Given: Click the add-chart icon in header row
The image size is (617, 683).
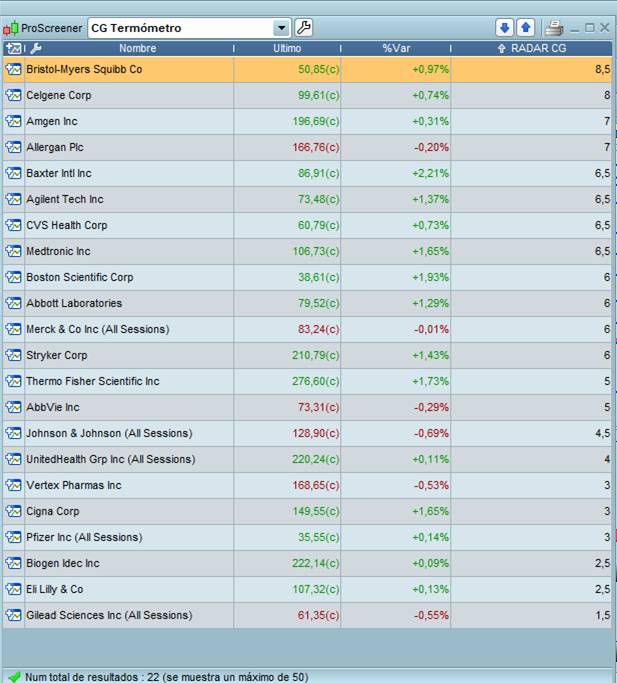Looking at the screenshot, I should click(14, 48).
